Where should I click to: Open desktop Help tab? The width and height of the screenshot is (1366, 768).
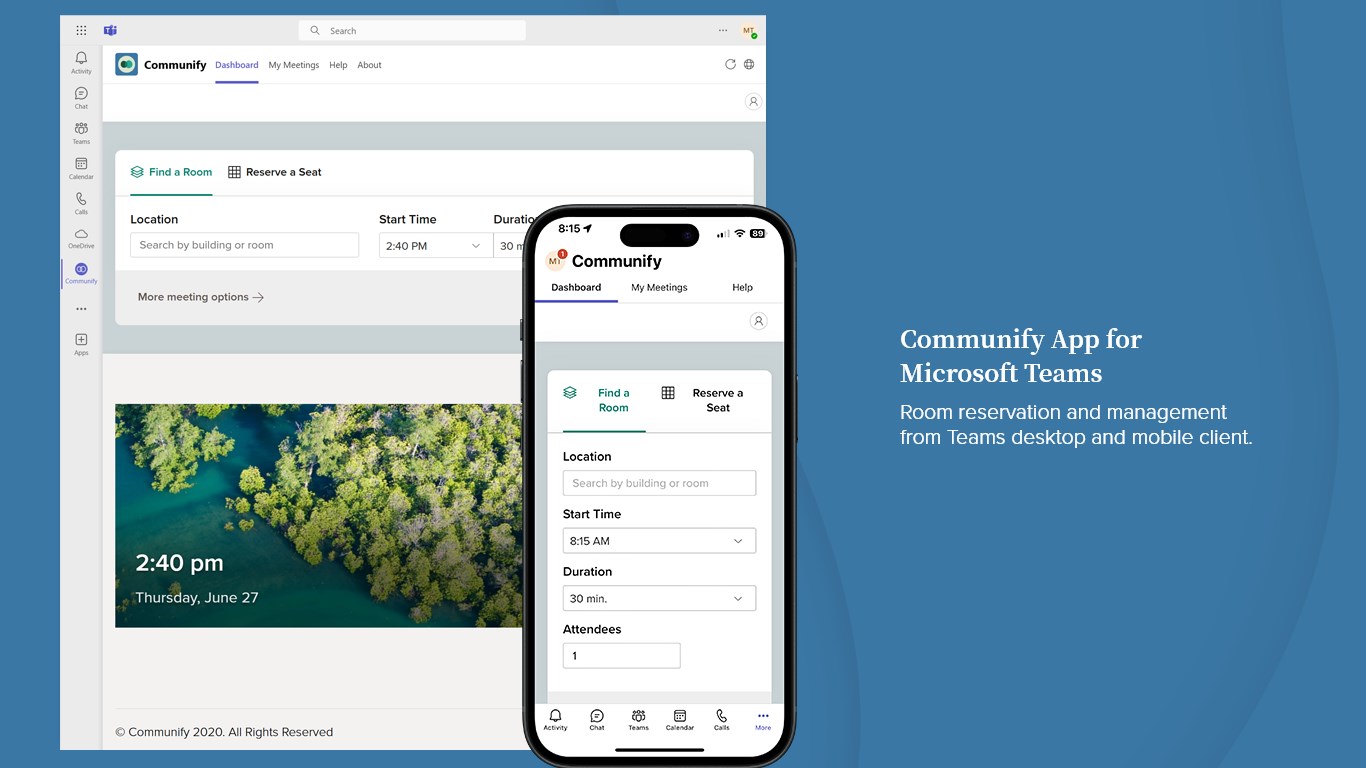338,65
